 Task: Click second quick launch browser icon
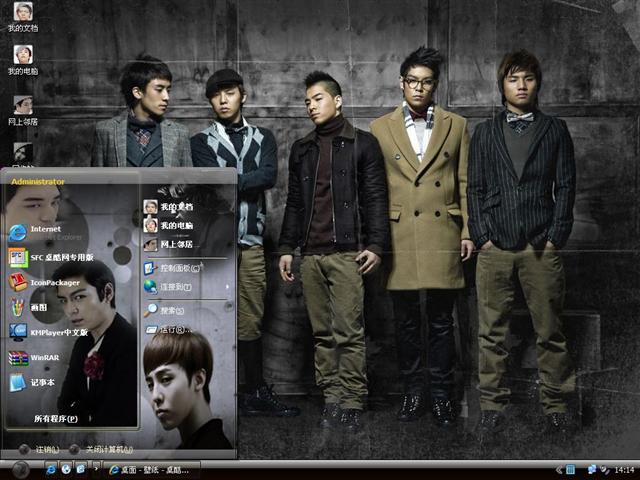point(66,470)
